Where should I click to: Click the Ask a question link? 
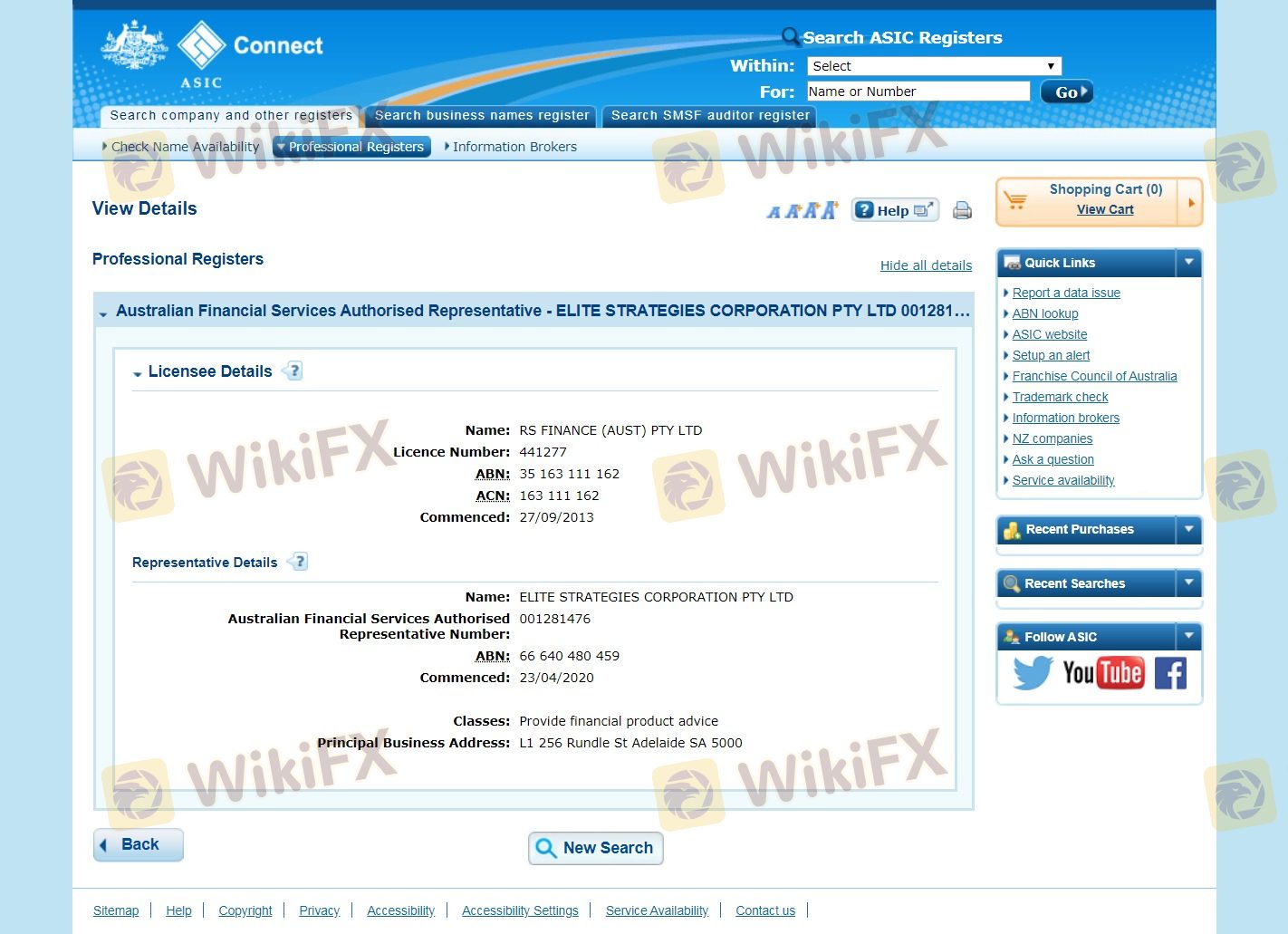click(x=1053, y=459)
